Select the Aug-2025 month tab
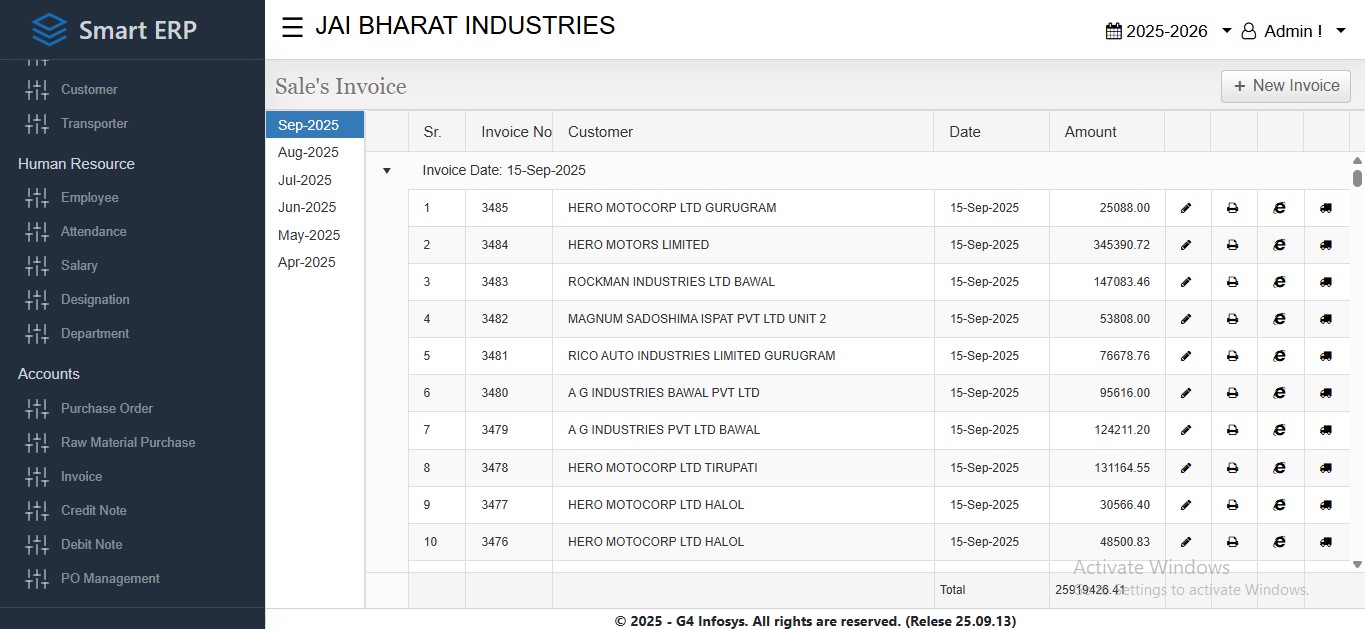The width and height of the screenshot is (1365, 629). [308, 153]
